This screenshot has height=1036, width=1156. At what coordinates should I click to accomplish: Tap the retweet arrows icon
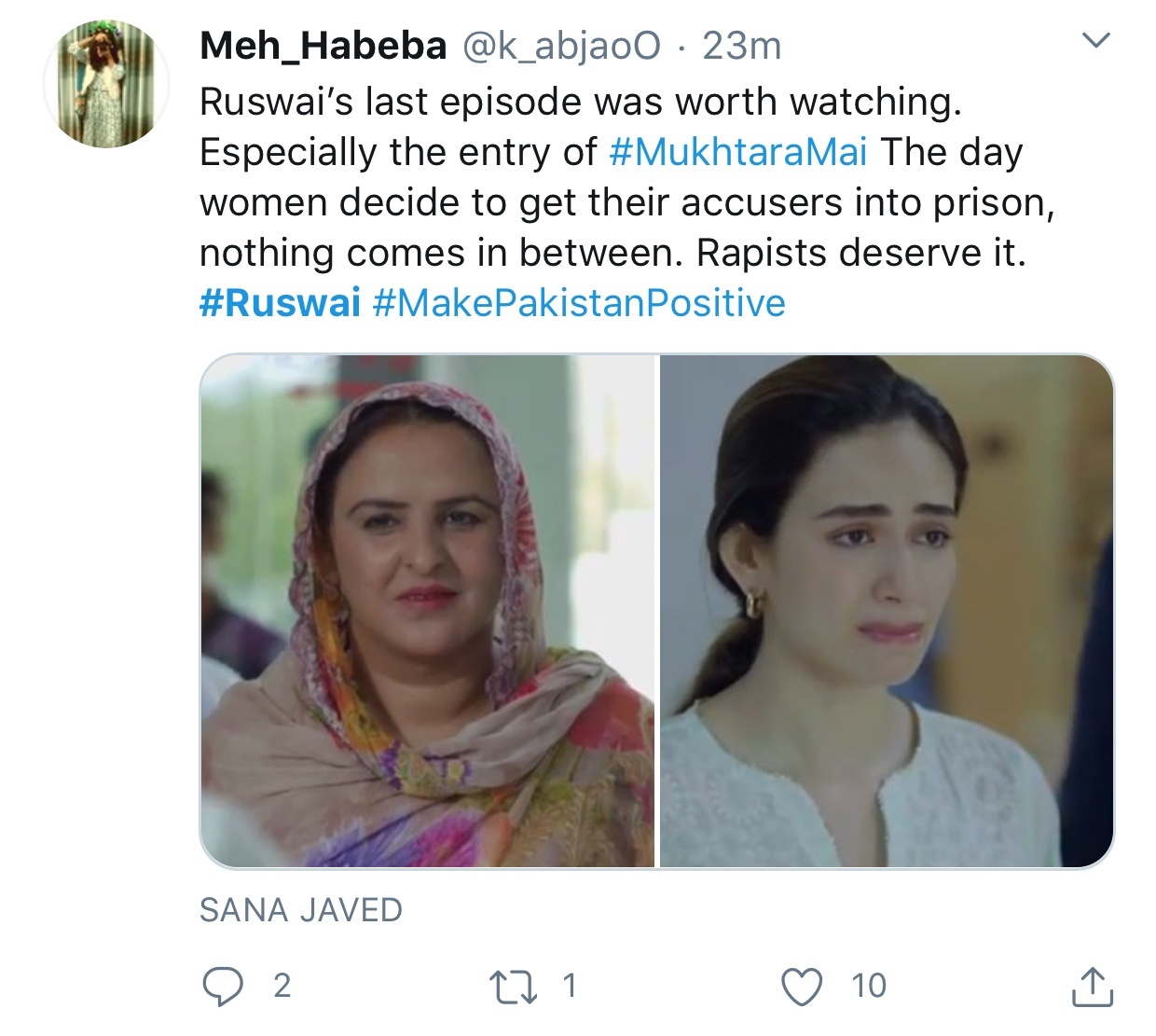(513, 988)
